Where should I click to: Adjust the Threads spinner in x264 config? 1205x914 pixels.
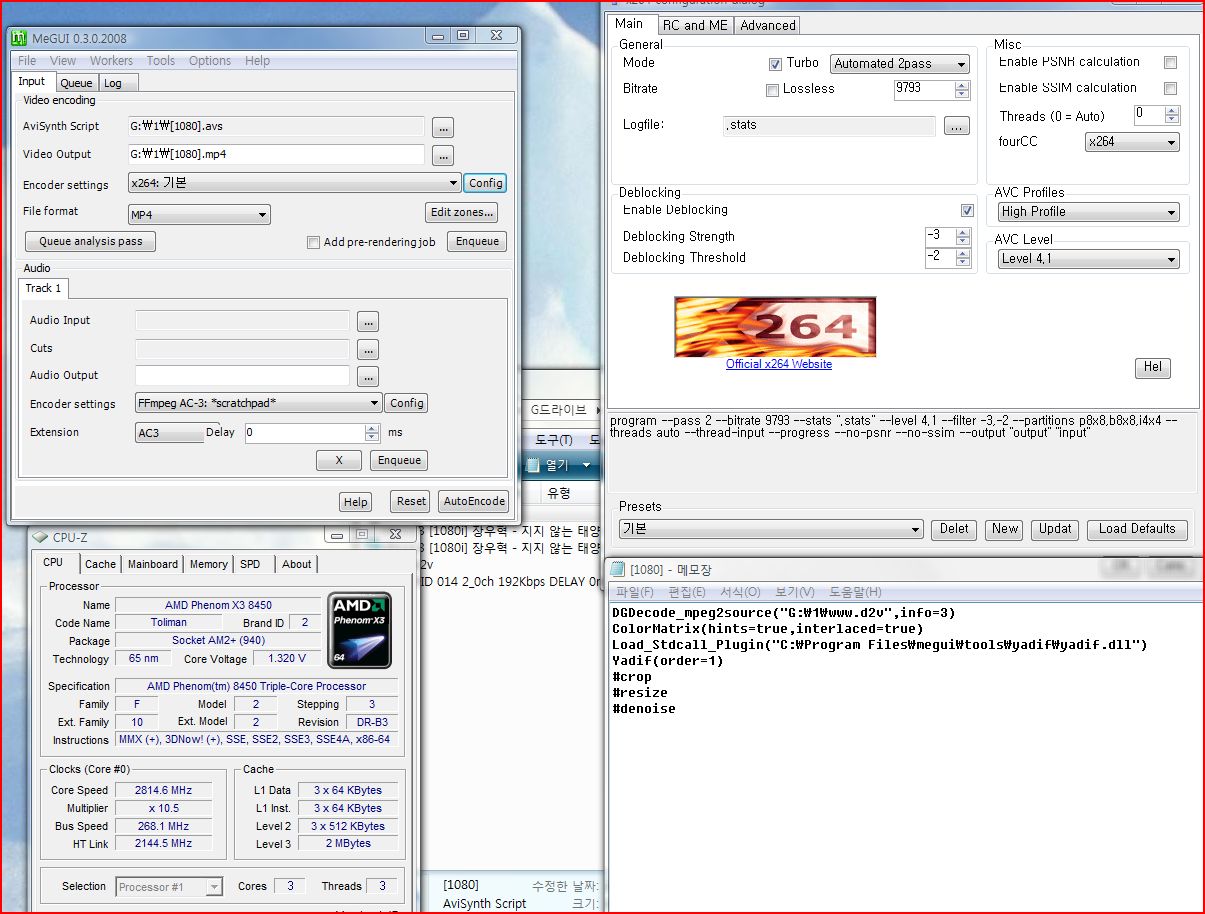tap(1172, 115)
